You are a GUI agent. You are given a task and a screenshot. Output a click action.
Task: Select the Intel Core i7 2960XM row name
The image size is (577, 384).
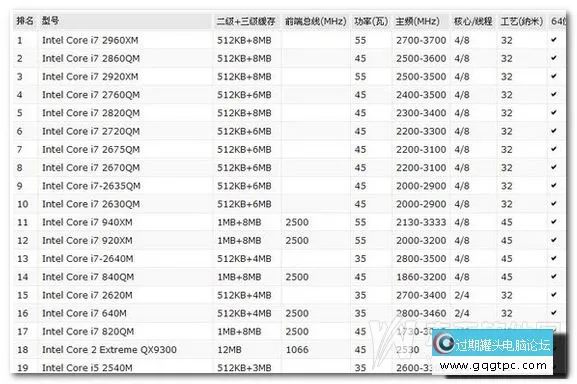90,40
